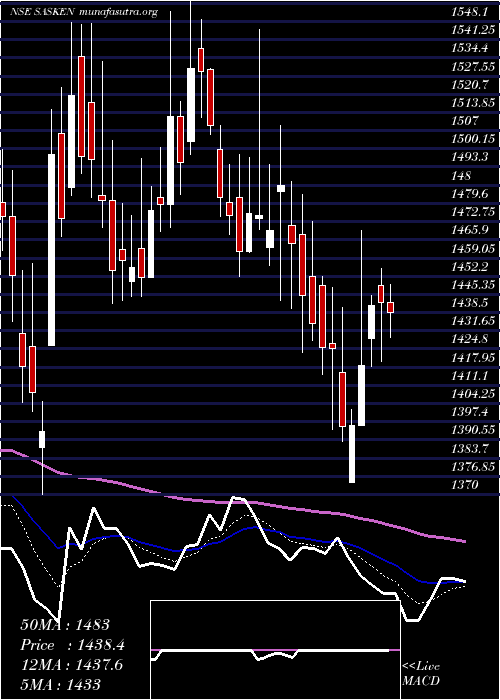
Task: Click the 1534.4 price axis label
Action: [472, 49]
